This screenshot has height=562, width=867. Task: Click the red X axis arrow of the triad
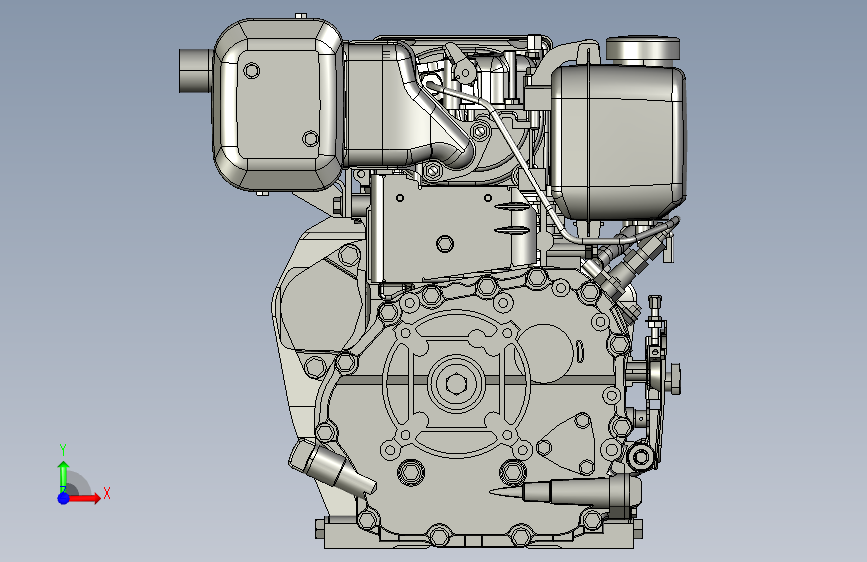pos(84,498)
